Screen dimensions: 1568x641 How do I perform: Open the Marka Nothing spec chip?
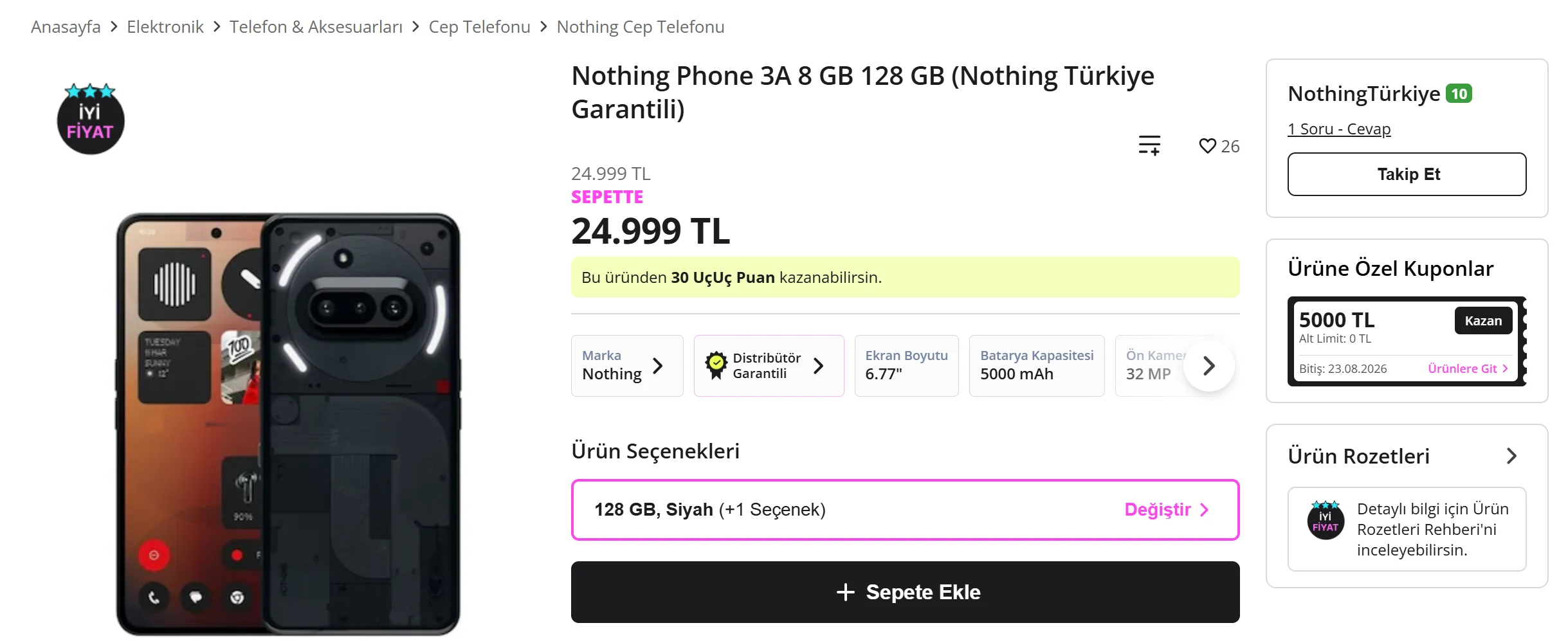tap(627, 365)
